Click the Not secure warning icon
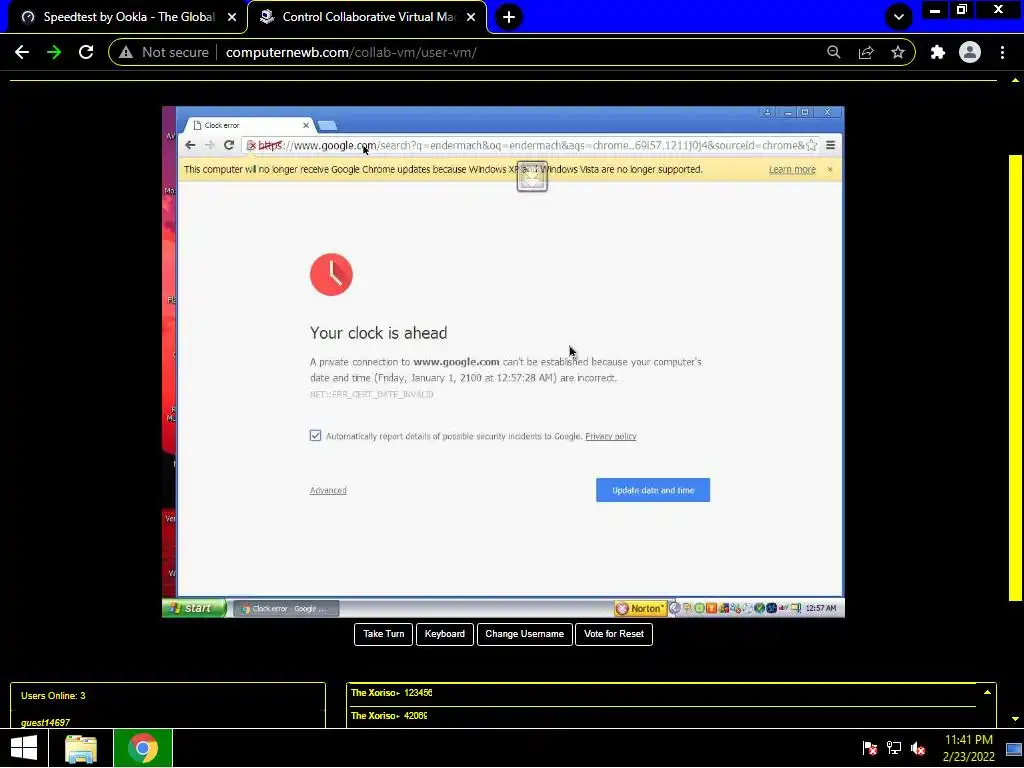The width and height of the screenshot is (1024, 768). click(x=126, y=52)
